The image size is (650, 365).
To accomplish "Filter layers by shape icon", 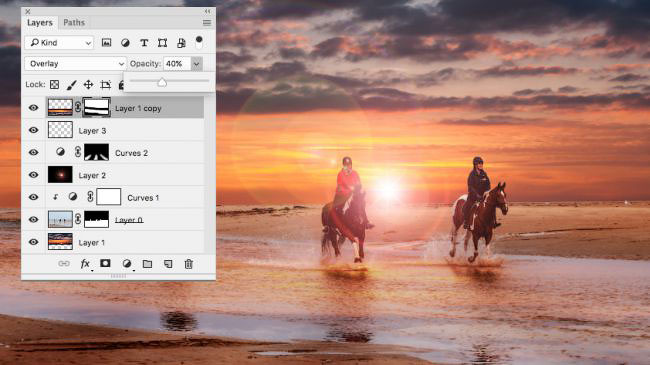I will (x=162, y=43).
